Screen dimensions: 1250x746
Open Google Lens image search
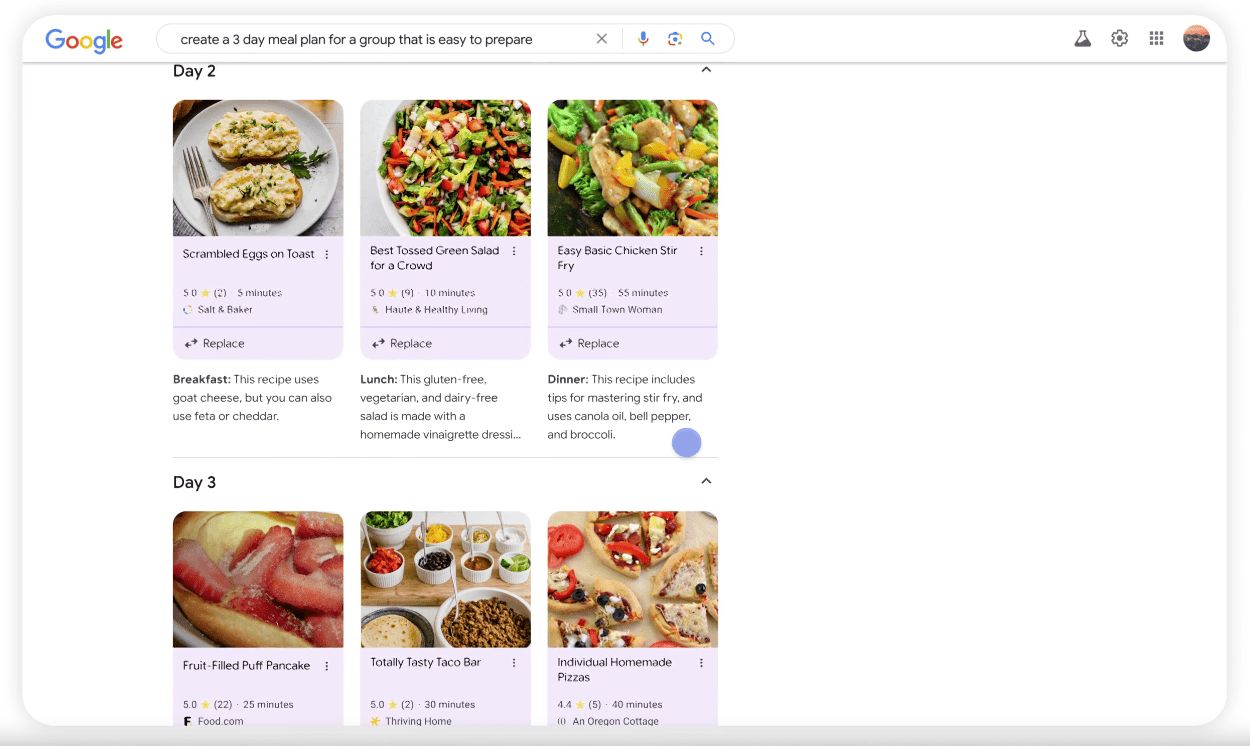pyautogui.click(x=675, y=38)
